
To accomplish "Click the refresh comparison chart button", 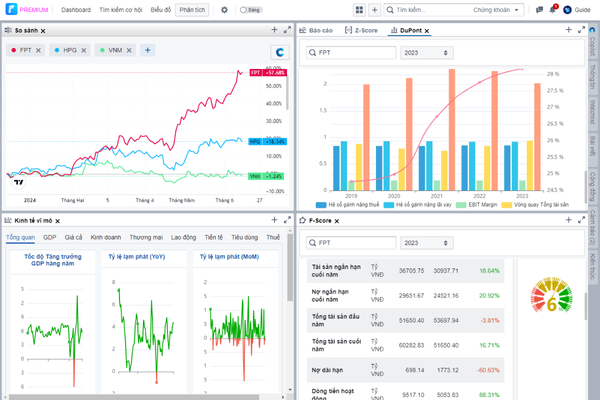I will click(280, 52).
